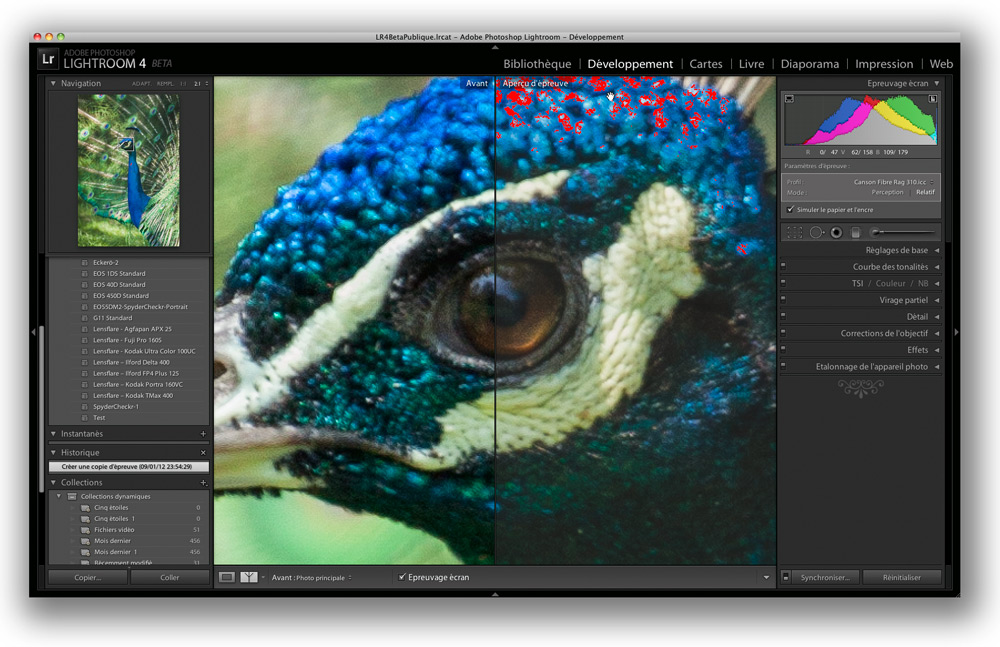The width and height of the screenshot is (1000, 647).
Task: Collapse the Historique panel
Action: [54, 452]
